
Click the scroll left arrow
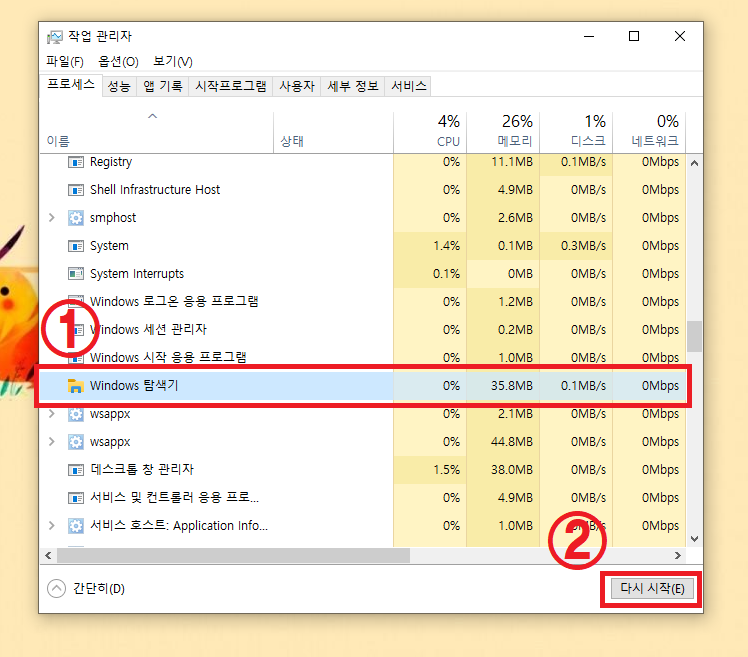48,555
